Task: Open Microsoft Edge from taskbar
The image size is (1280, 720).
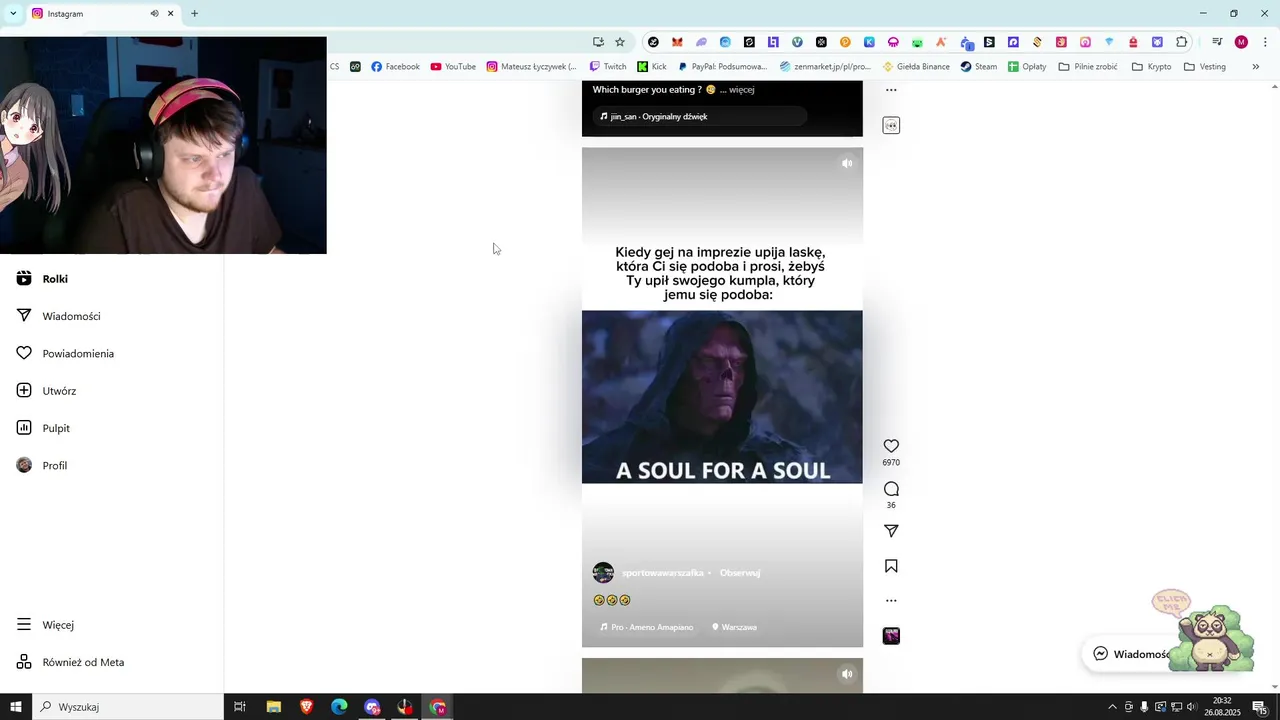Action: [339, 707]
